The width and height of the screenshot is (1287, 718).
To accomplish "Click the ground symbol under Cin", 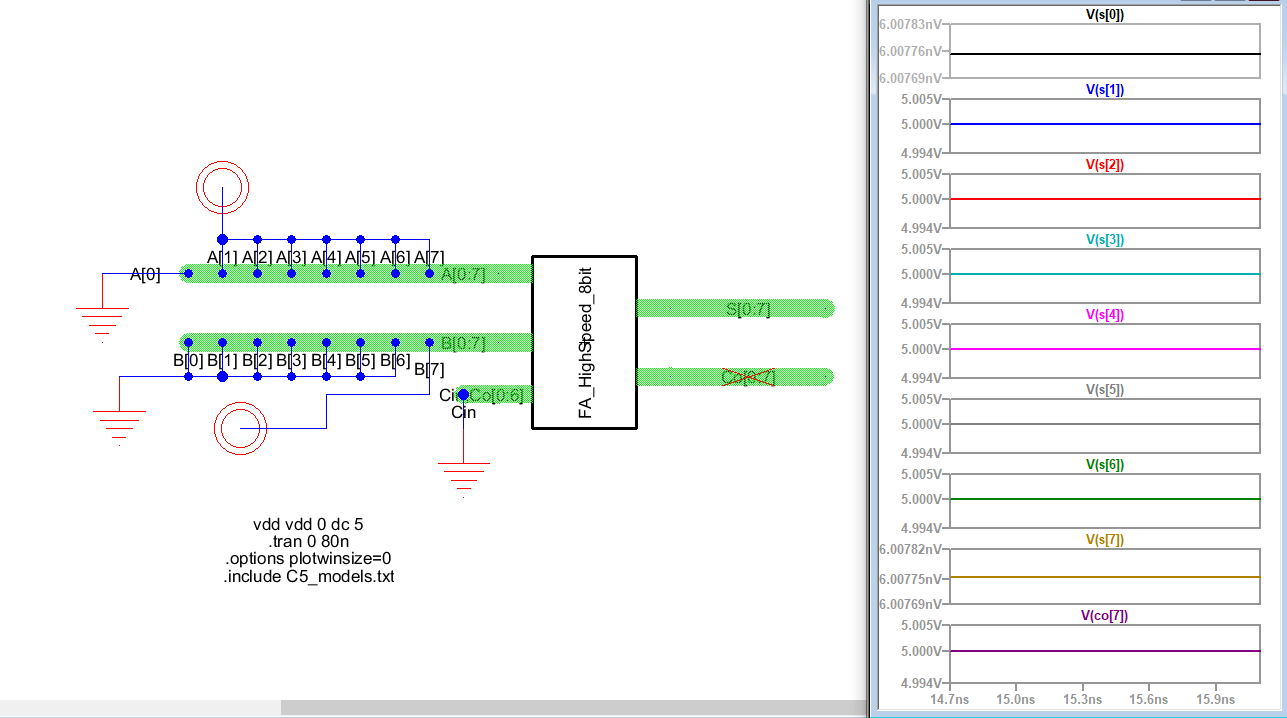I will click(x=463, y=478).
